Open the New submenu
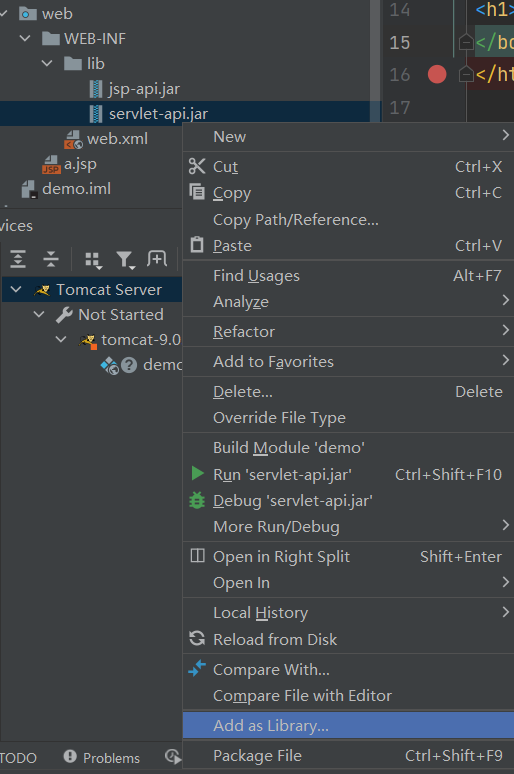The height and width of the screenshot is (774, 514). (x=348, y=137)
